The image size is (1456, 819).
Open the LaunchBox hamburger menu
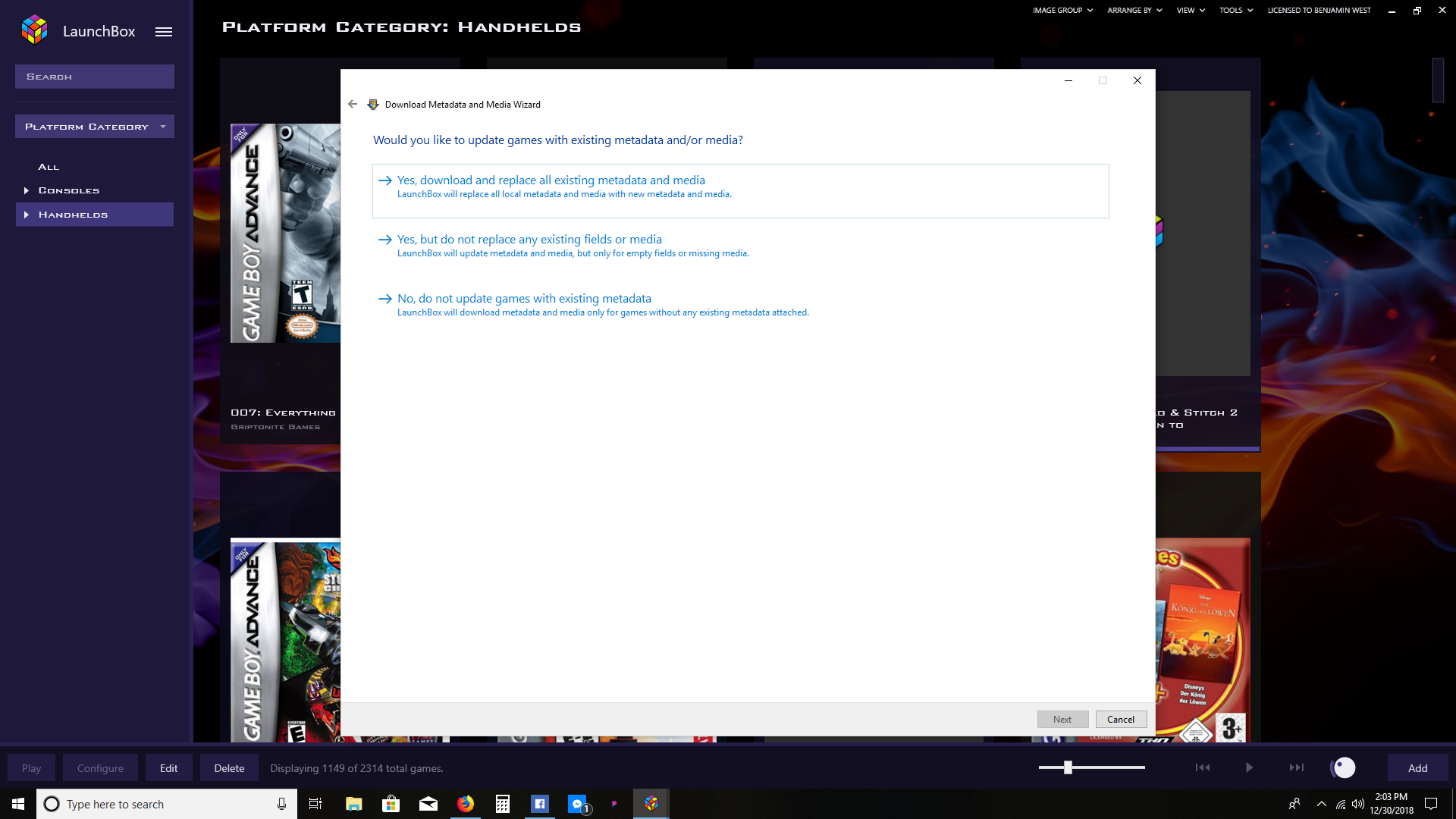pos(164,32)
